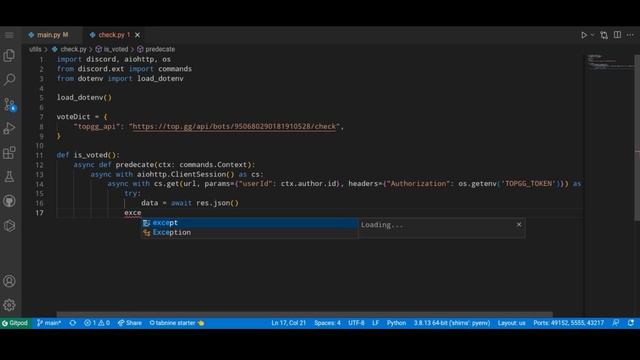Open the Extensions view
Image resolution: width=640 pixels, height=360 pixels.
[x=9, y=153]
